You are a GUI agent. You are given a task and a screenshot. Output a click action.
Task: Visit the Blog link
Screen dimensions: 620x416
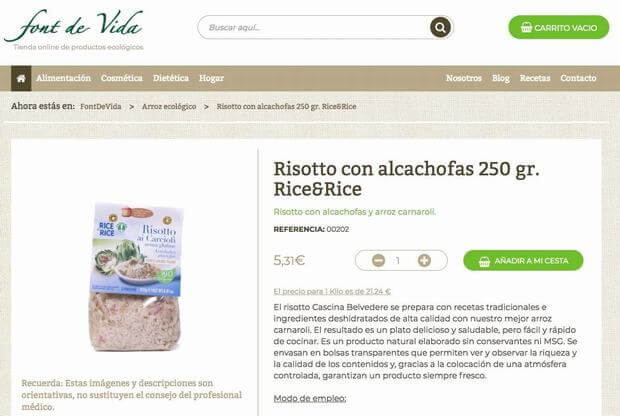pos(501,78)
